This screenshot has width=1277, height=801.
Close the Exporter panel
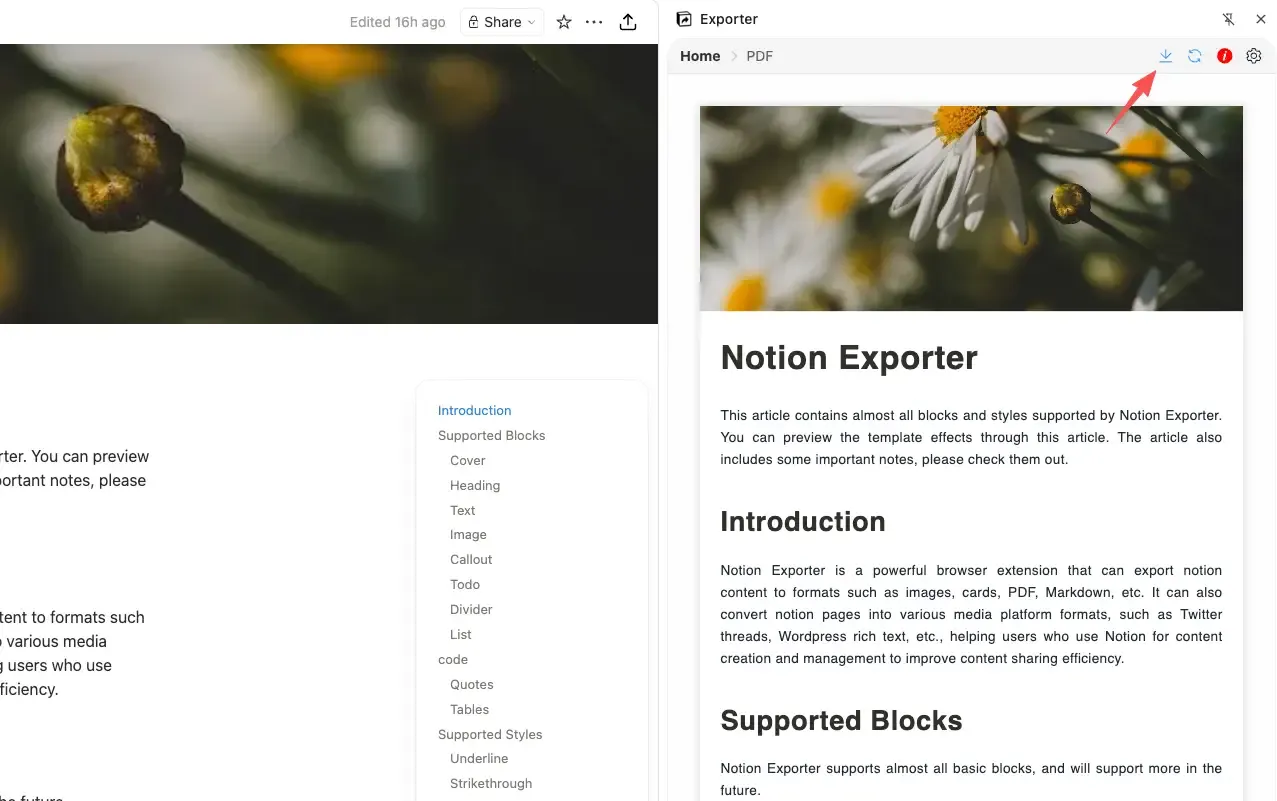(x=1261, y=18)
